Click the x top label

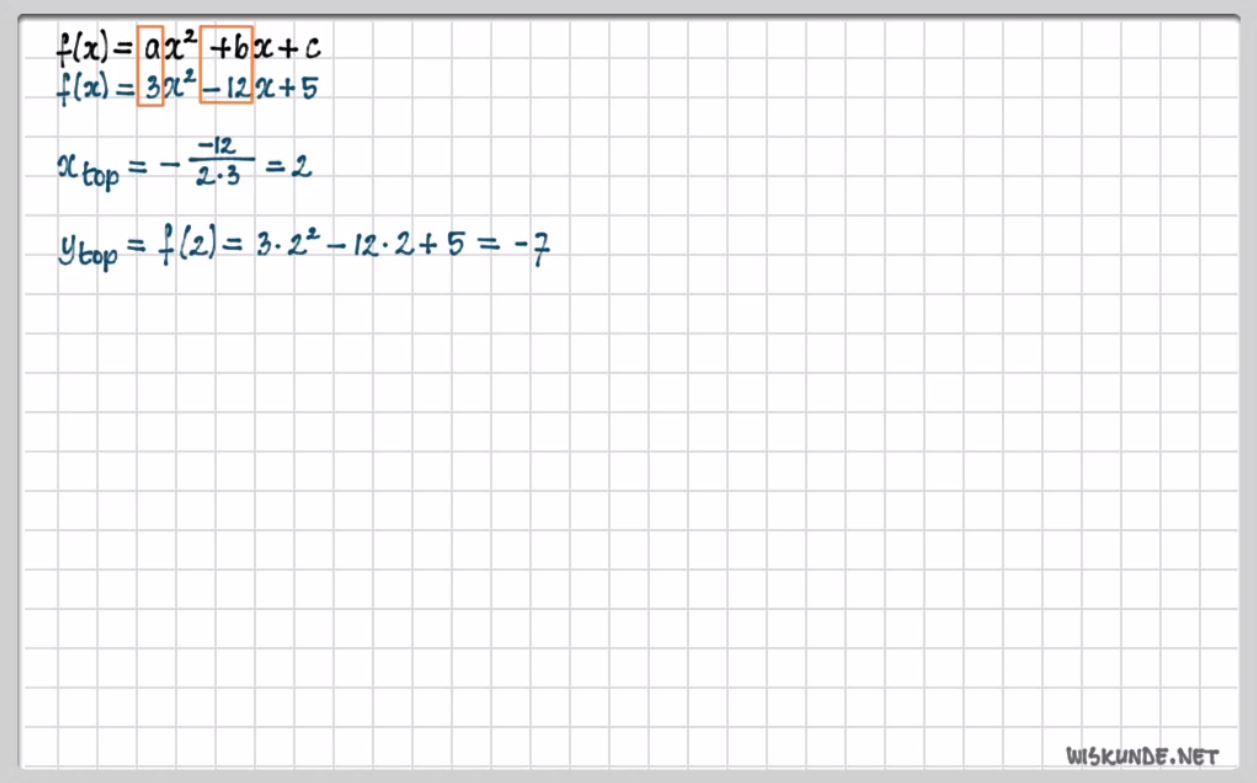click(87, 171)
